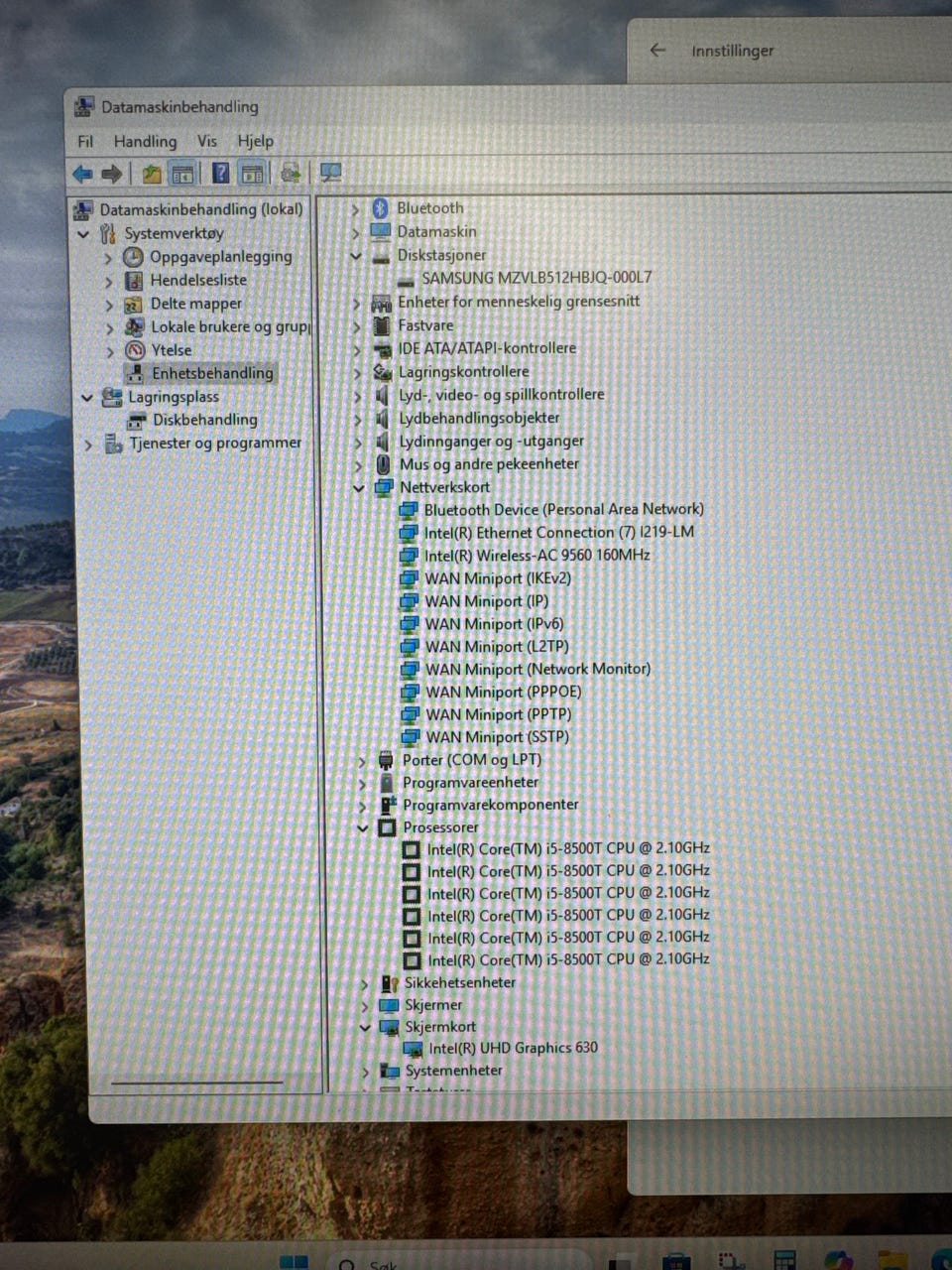Click the Porter (COM og LPT) icon
The height and width of the screenshot is (1270, 952).
386,760
